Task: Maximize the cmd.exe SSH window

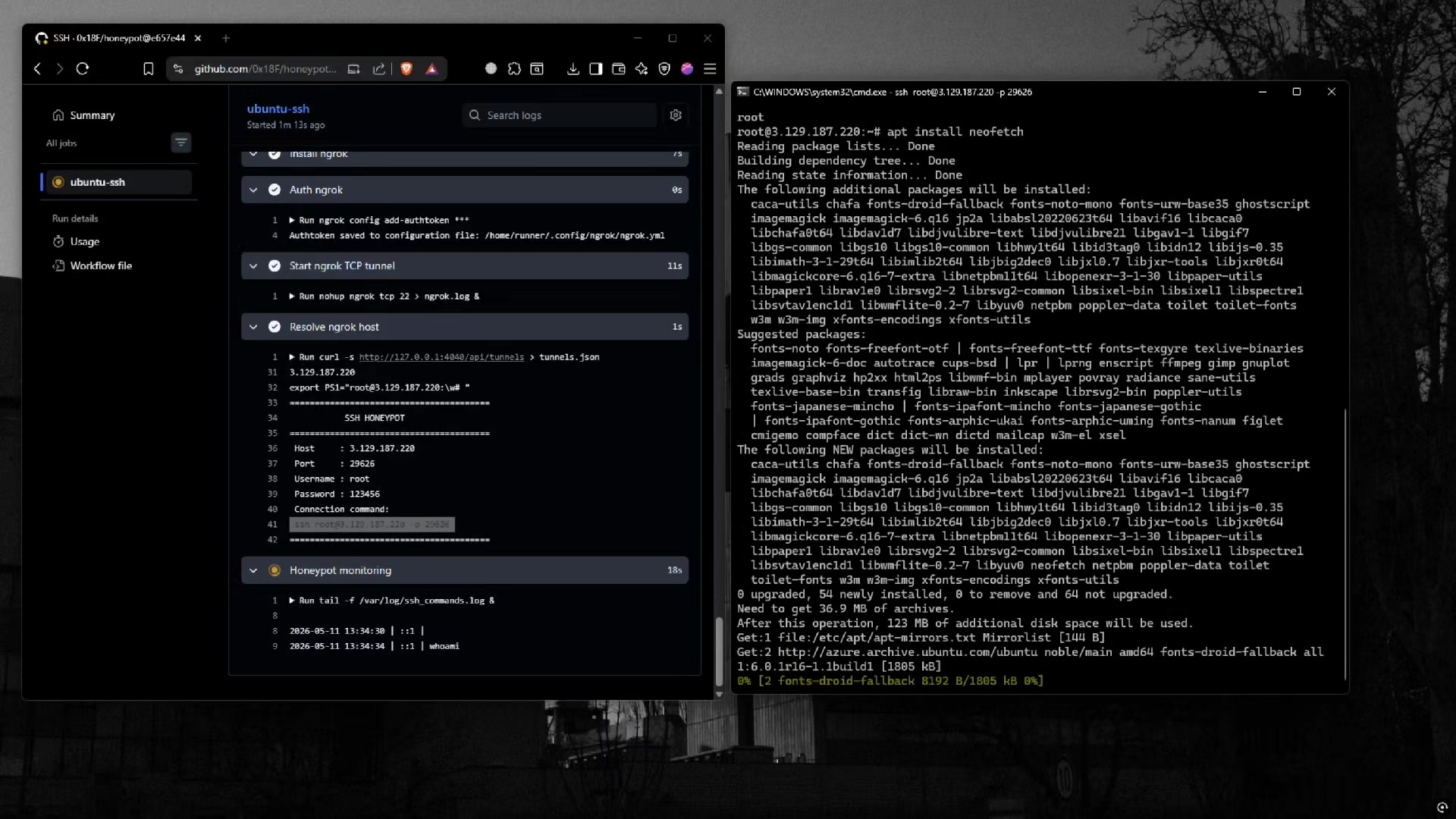Action: 1297,92
